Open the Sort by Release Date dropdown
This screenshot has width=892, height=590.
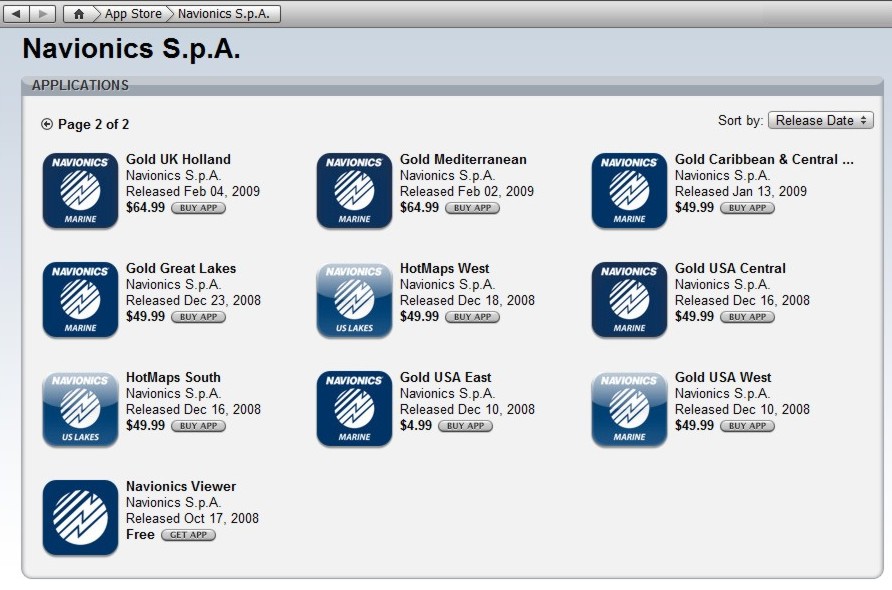pos(820,121)
